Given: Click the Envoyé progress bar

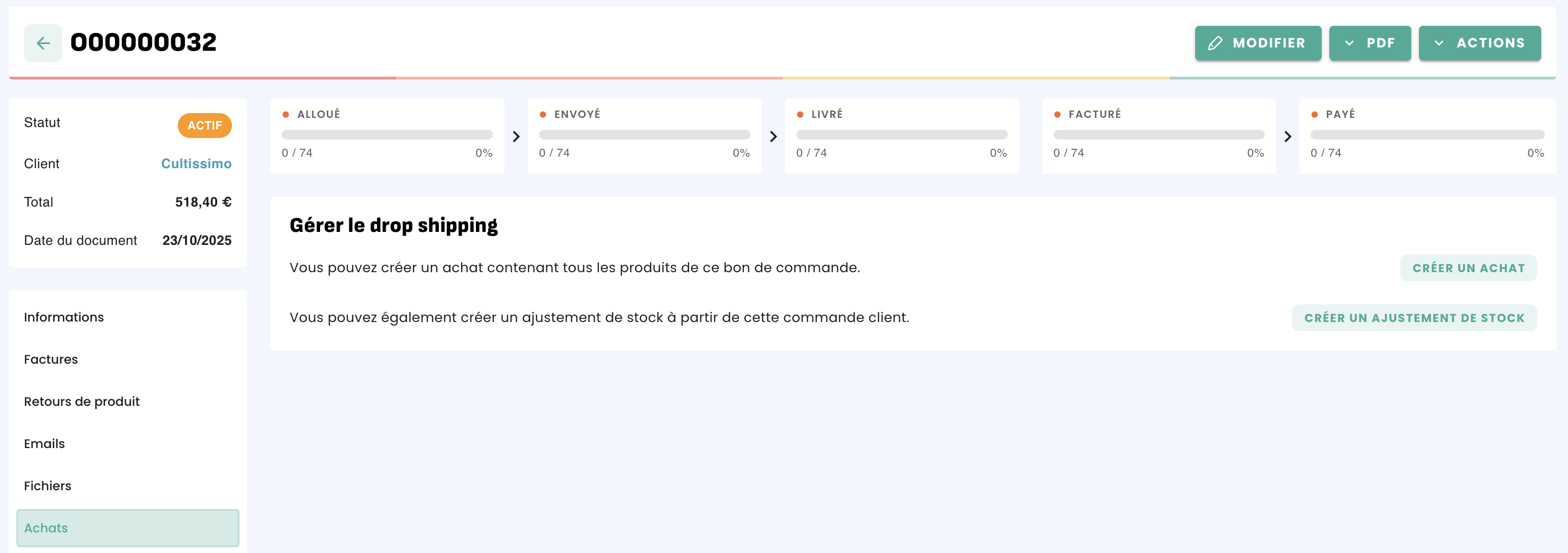Looking at the screenshot, I should click(x=644, y=135).
